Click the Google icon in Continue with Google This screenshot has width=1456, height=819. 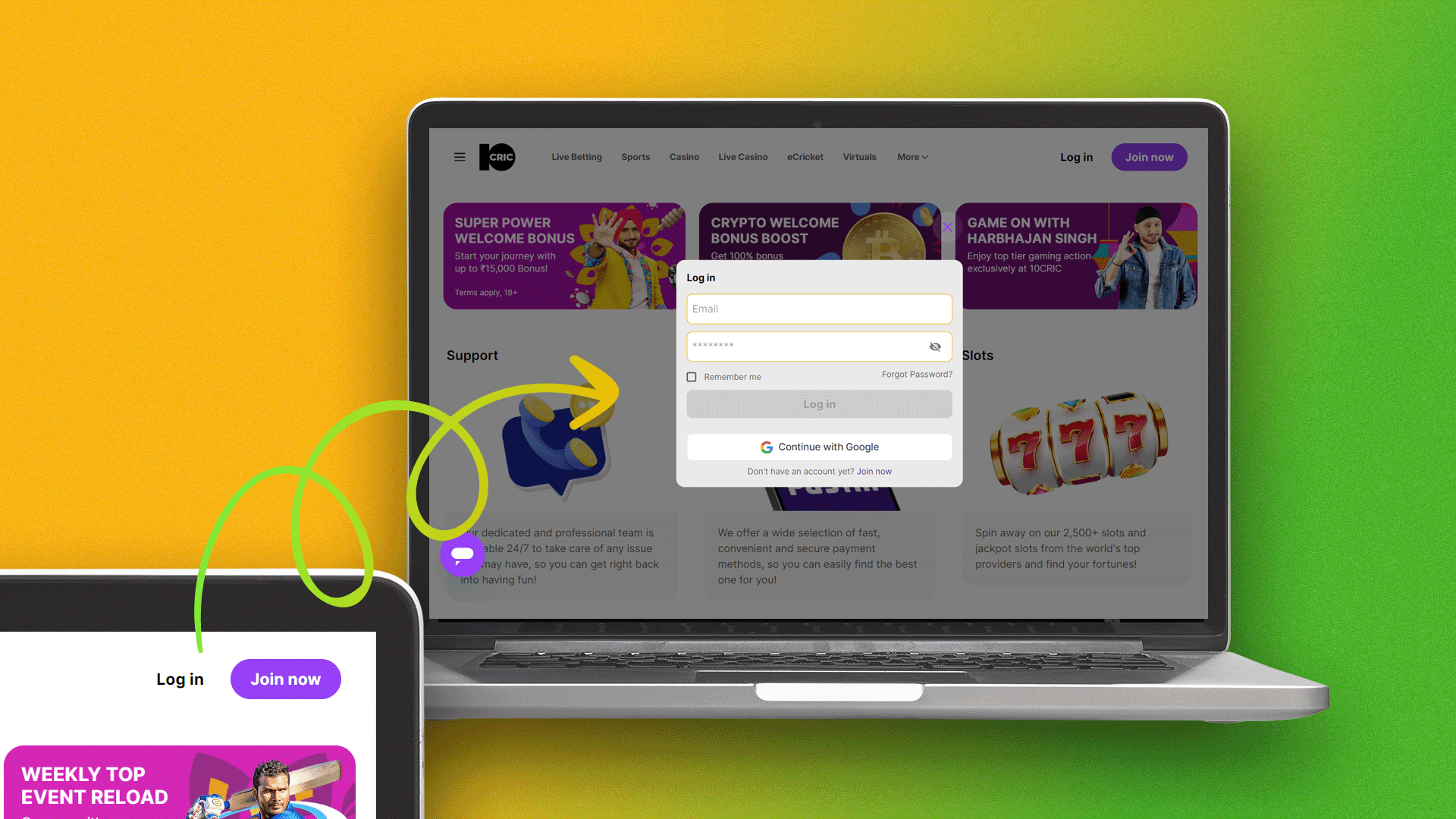point(765,447)
